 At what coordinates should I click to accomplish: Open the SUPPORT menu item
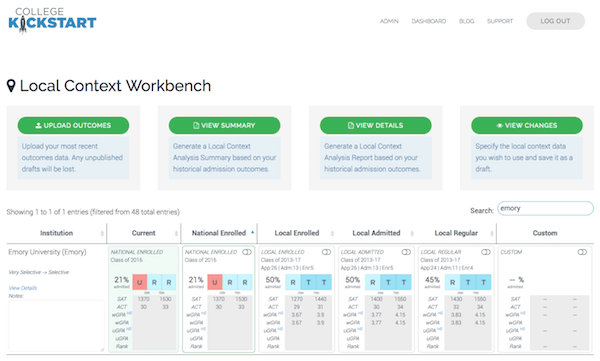click(500, 21)
